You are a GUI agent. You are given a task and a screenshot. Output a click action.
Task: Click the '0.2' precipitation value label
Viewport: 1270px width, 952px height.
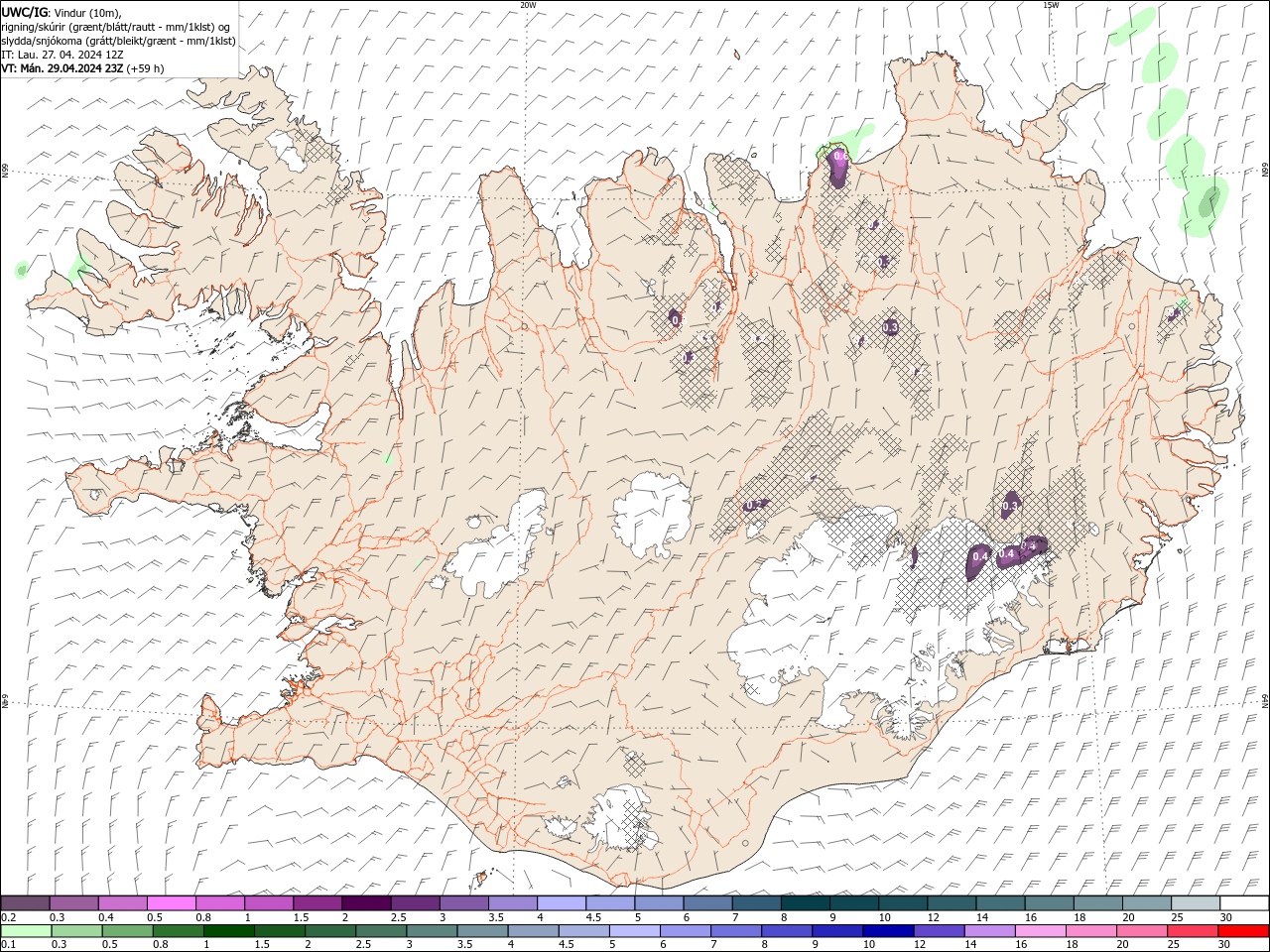[753, 505]
